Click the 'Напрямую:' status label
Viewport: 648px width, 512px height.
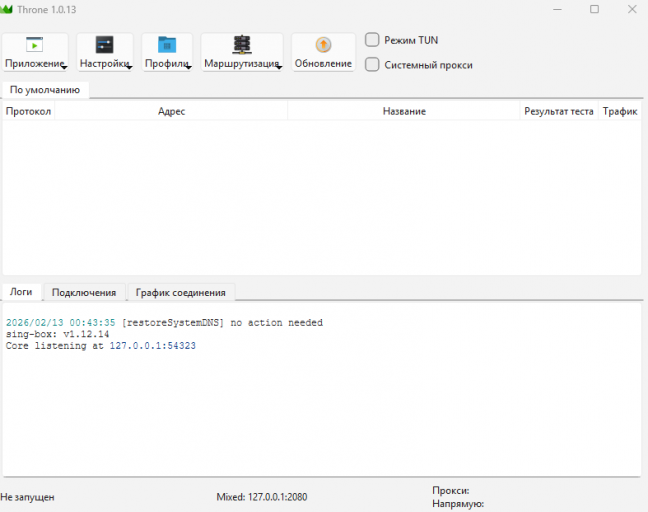point(458,504)
